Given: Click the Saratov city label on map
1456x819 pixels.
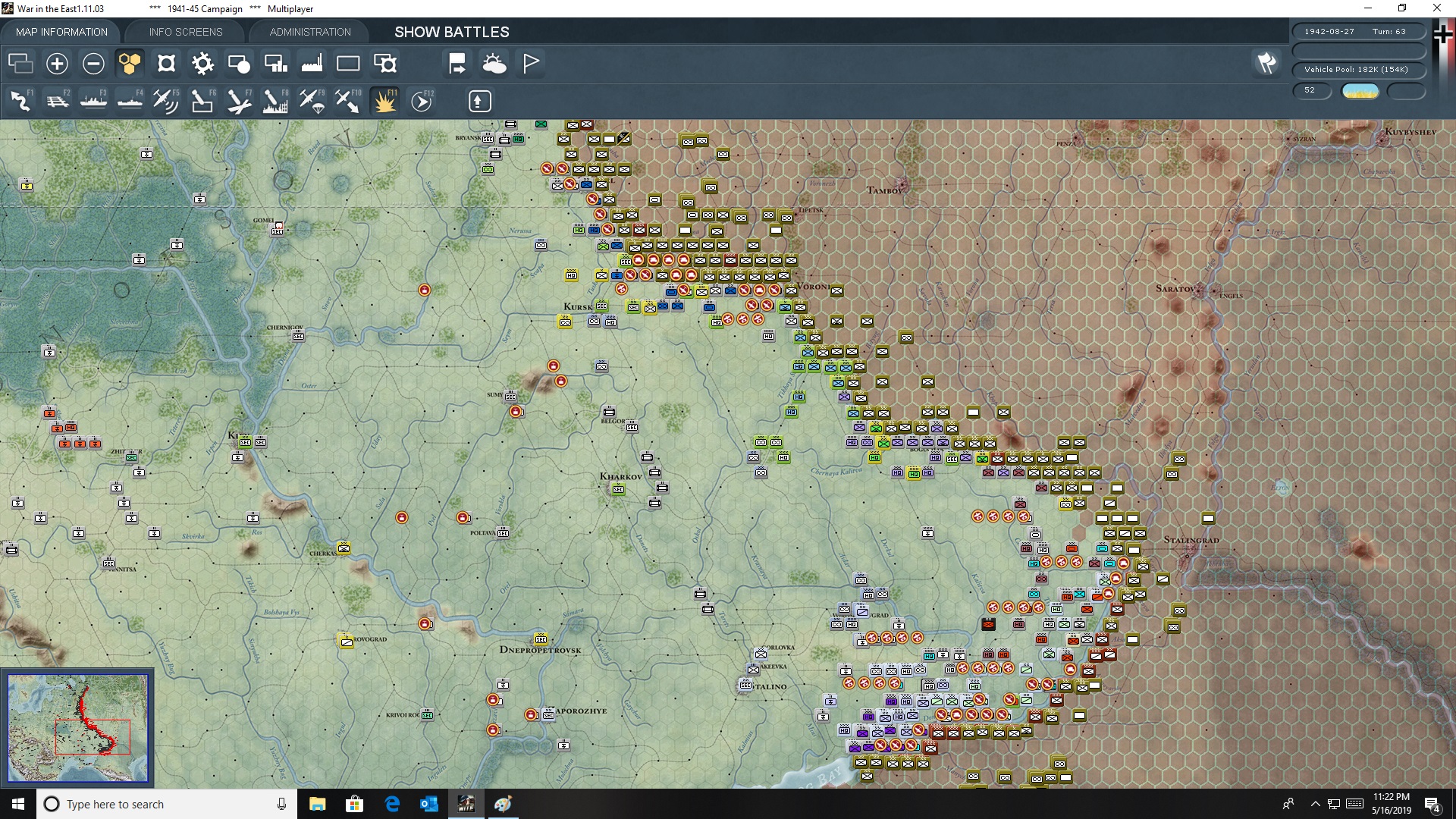Looking at the screenshot, I should pyautogui.click(x=1175, y=289).
